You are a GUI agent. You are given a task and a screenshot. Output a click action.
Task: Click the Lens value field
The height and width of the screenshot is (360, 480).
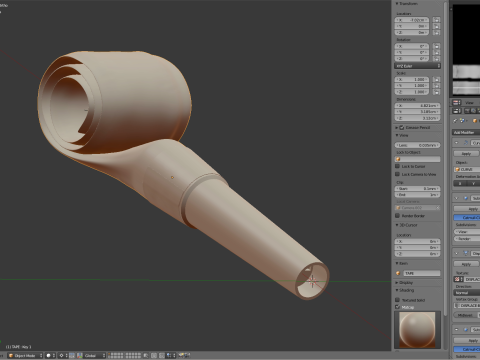(417, 145)
